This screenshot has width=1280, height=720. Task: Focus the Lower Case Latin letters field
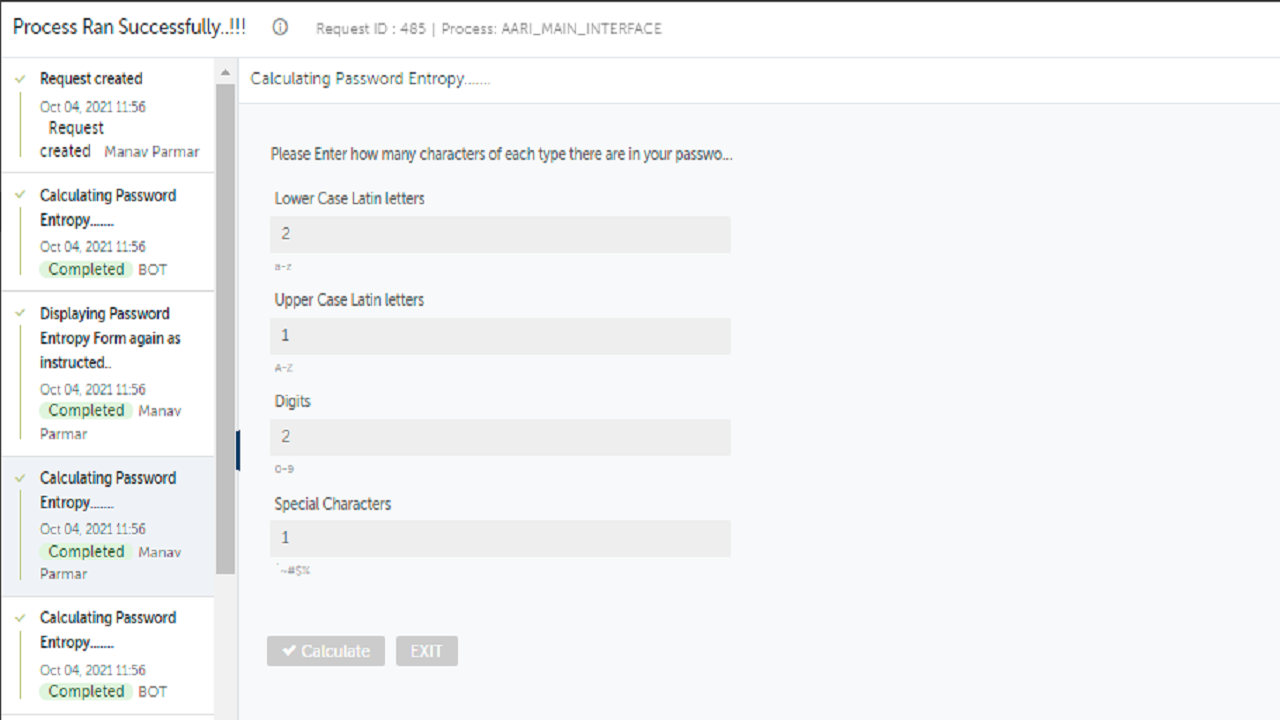coord(500,234)
